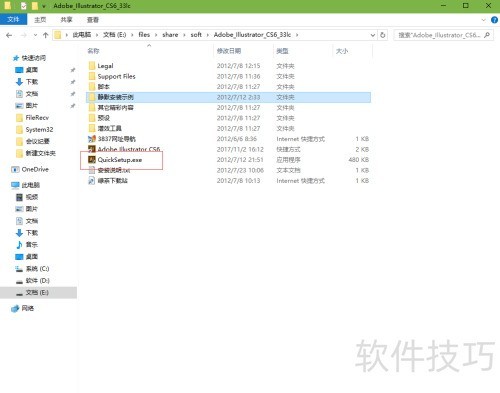This screenshot has height=393, width=500.
Task: Open System32 folder in navigation pane
Action: (x=39, y=130)
